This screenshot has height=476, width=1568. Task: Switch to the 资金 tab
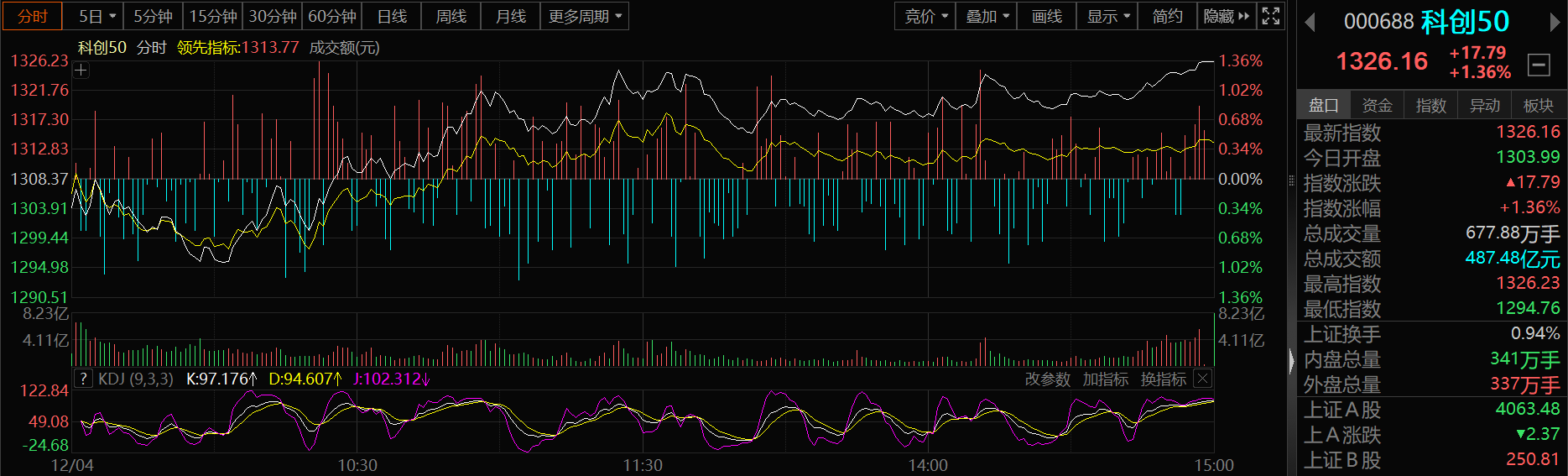pos(1377,105)
